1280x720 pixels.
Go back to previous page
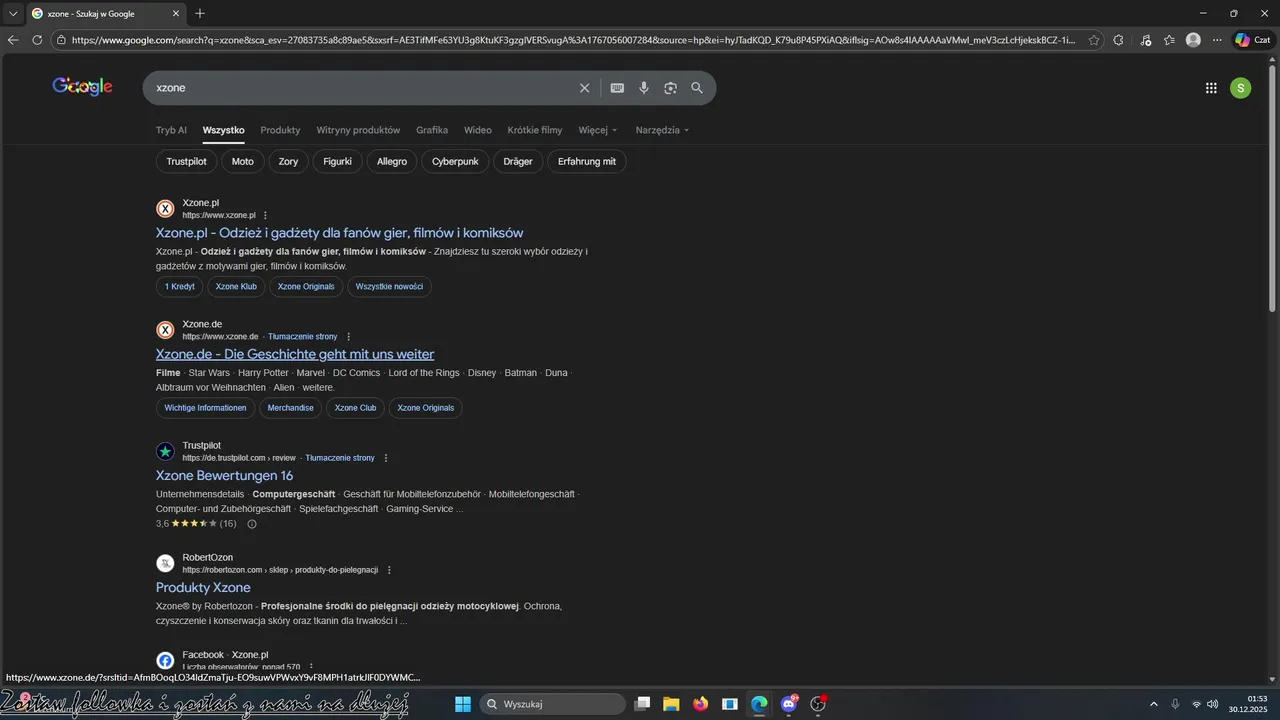point(13,40)
